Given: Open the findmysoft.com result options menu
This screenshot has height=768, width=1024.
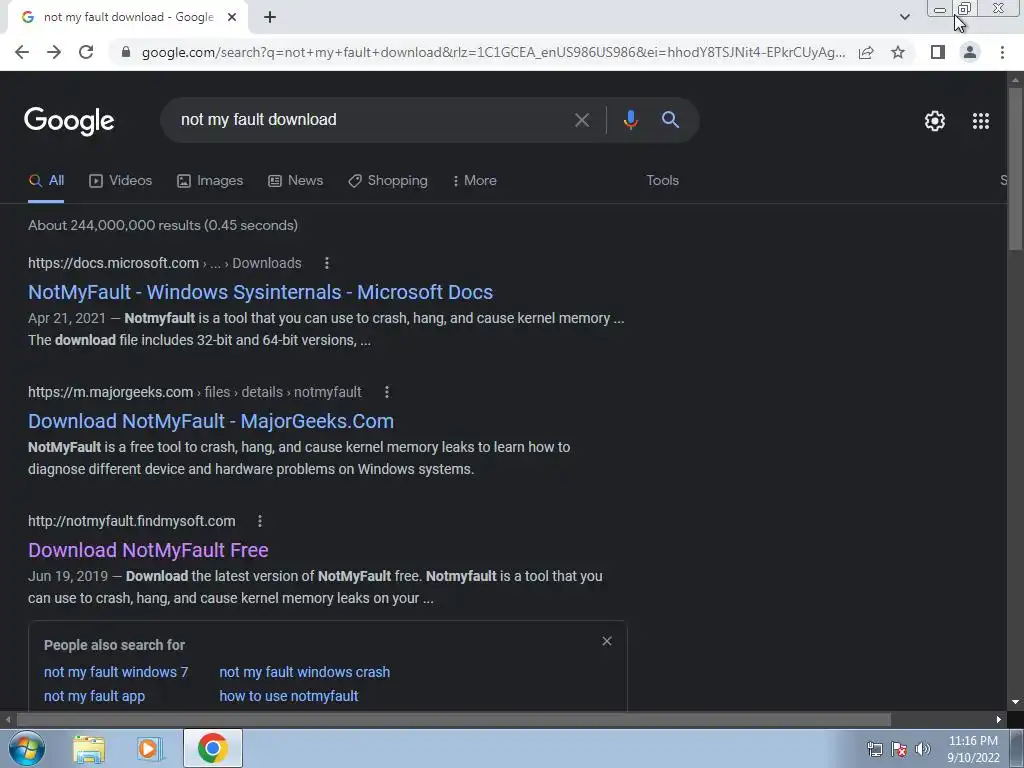Looking at the screenshot, I should pos(259,521).
